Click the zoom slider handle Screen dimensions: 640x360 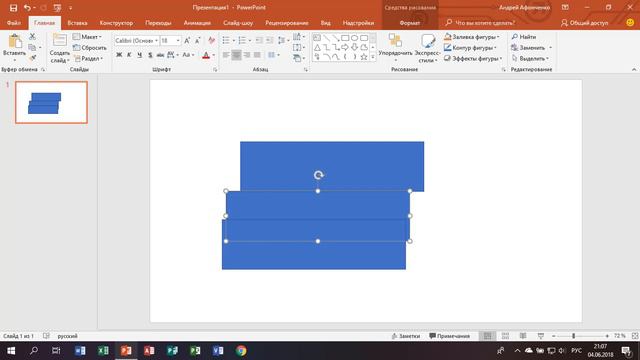pyautogui.click(x=573, y=336)
